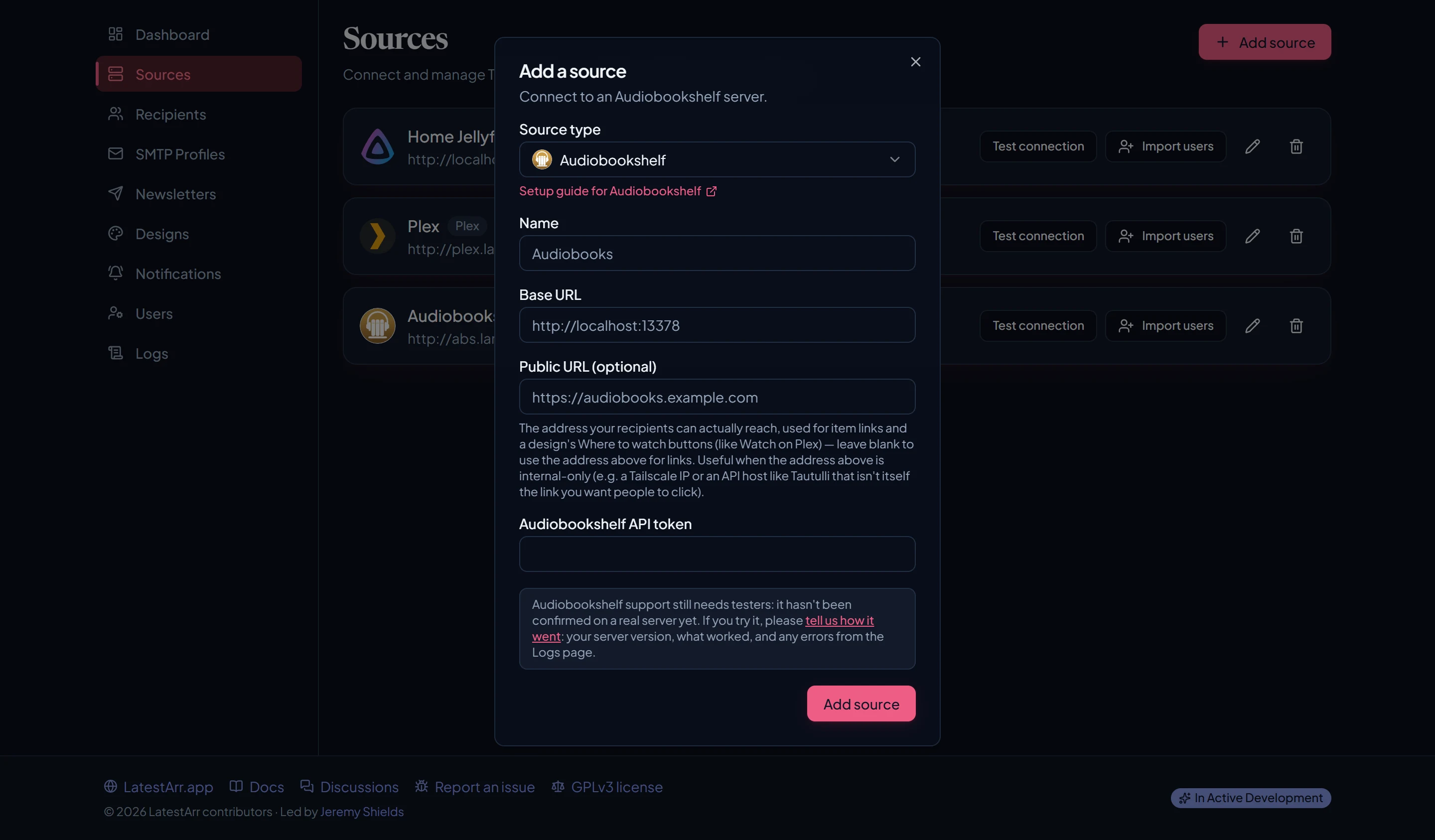This screenshot has height=840, width=1435.
Task: Open the Source type dropdown
Action: pyautogui.click(x=717, y=160)
